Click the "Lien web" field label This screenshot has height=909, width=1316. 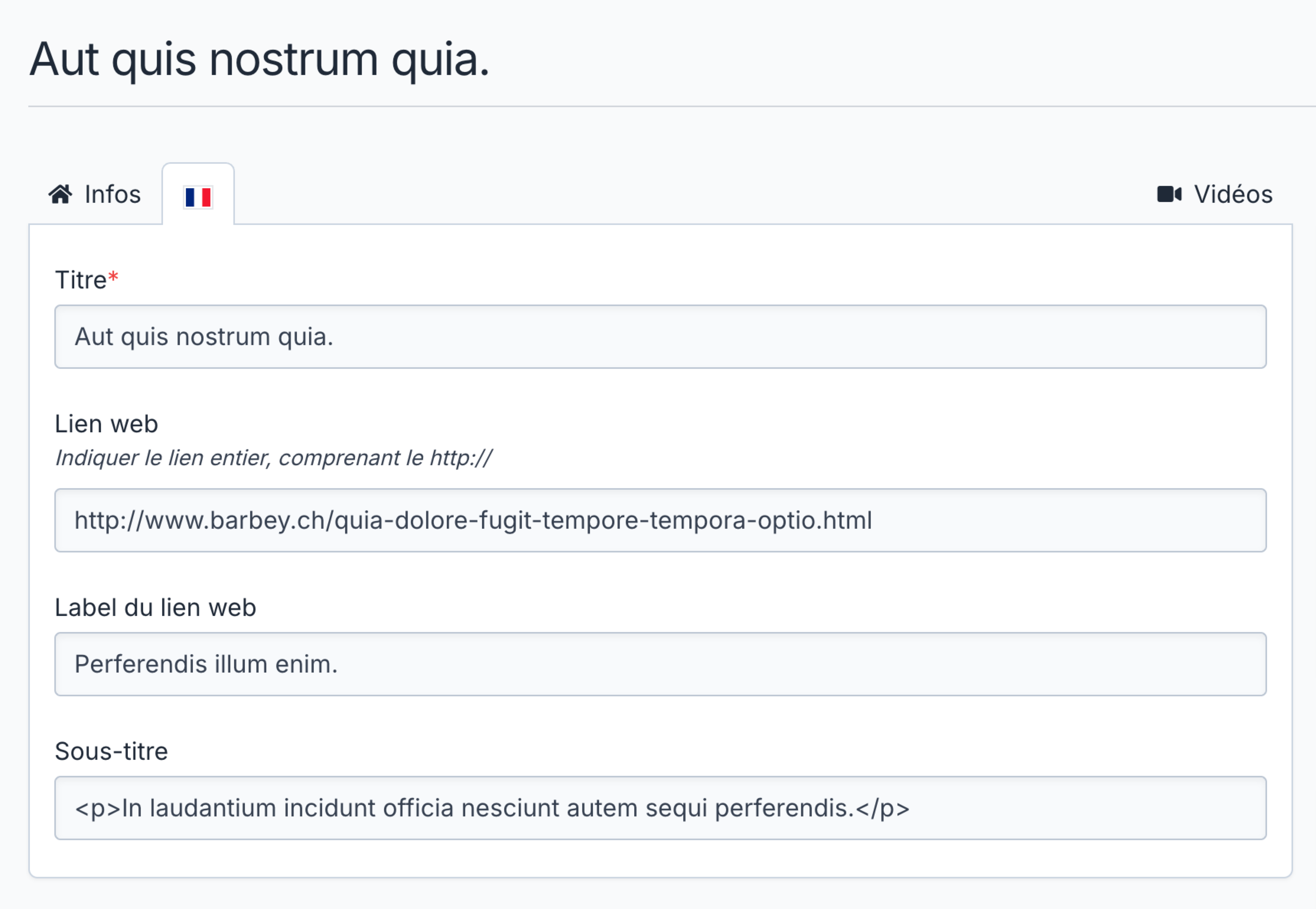pyautogui.click(x=106, y=424)
